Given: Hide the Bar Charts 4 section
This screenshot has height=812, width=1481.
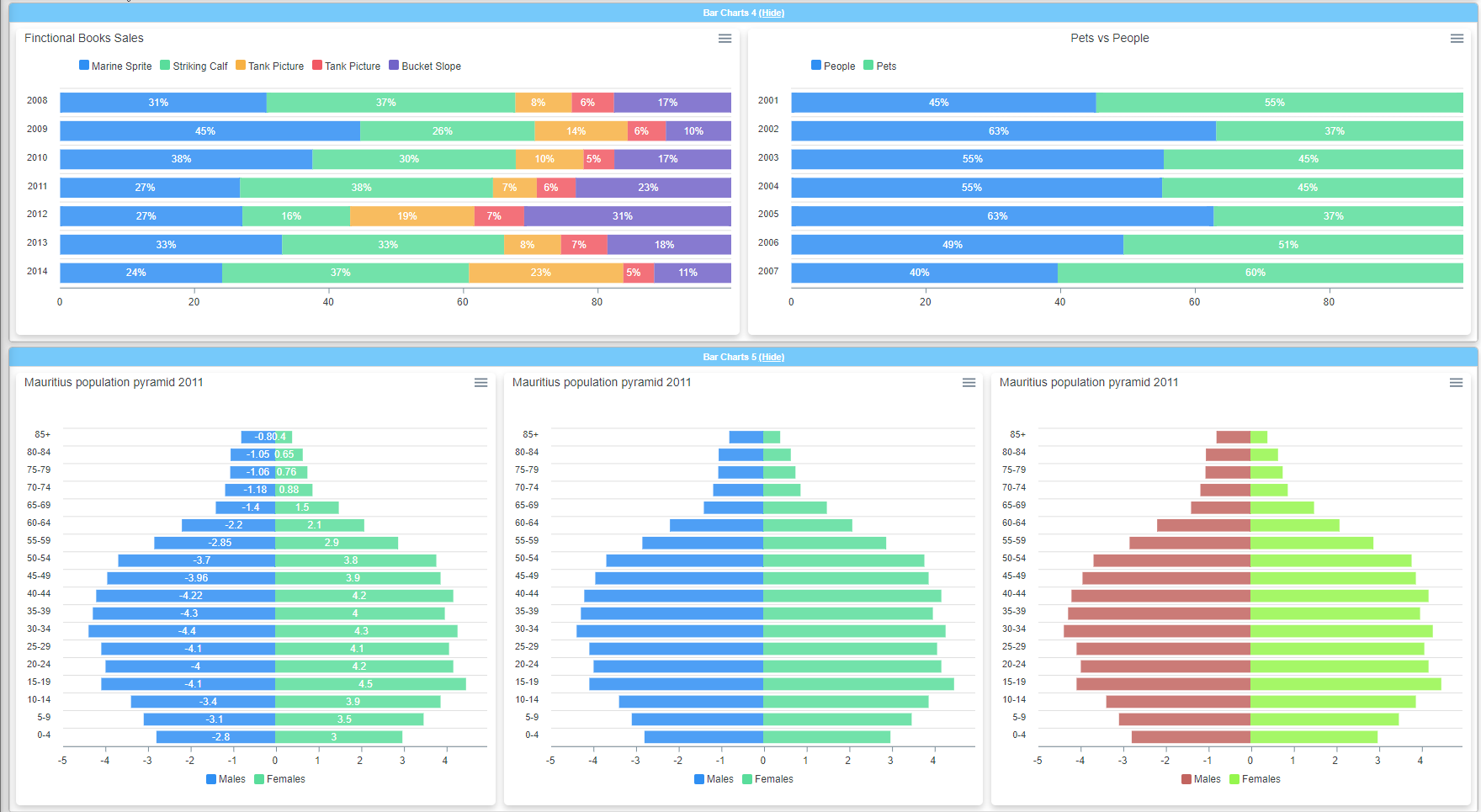Looking at the screenshot, I should 772,13.
